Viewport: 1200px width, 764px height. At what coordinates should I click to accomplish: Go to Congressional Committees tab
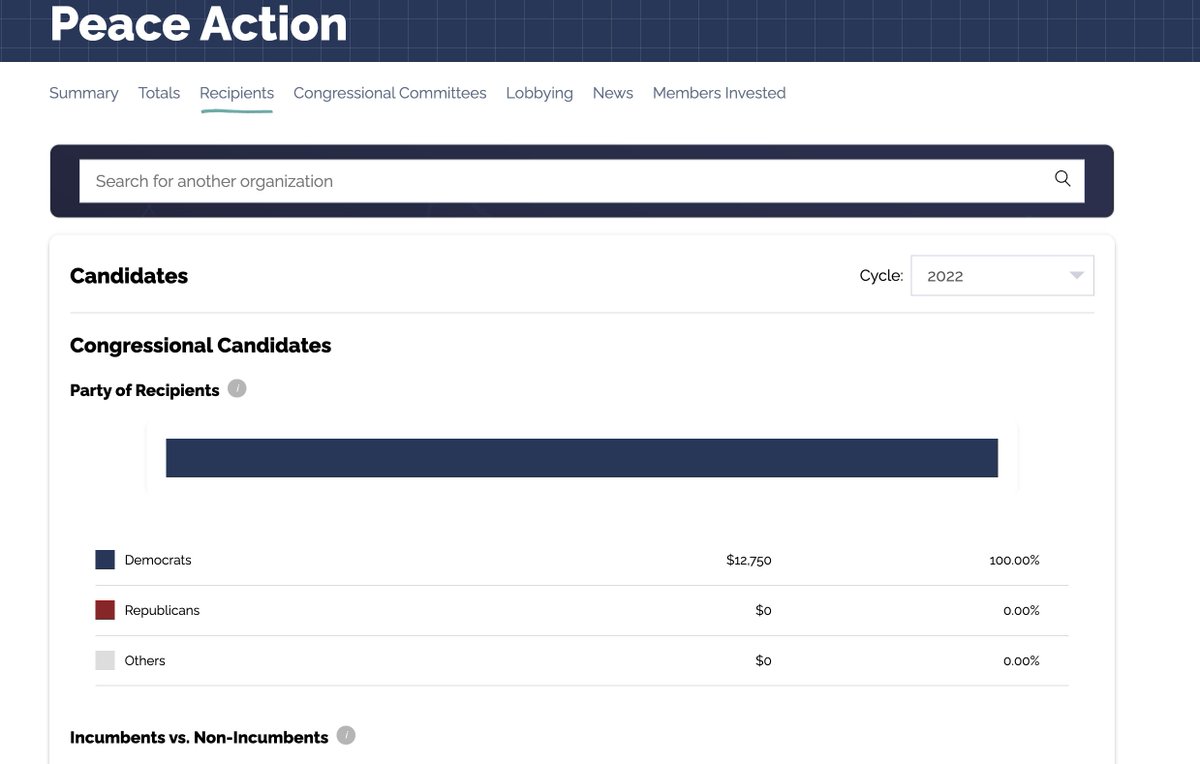point(390,93)
